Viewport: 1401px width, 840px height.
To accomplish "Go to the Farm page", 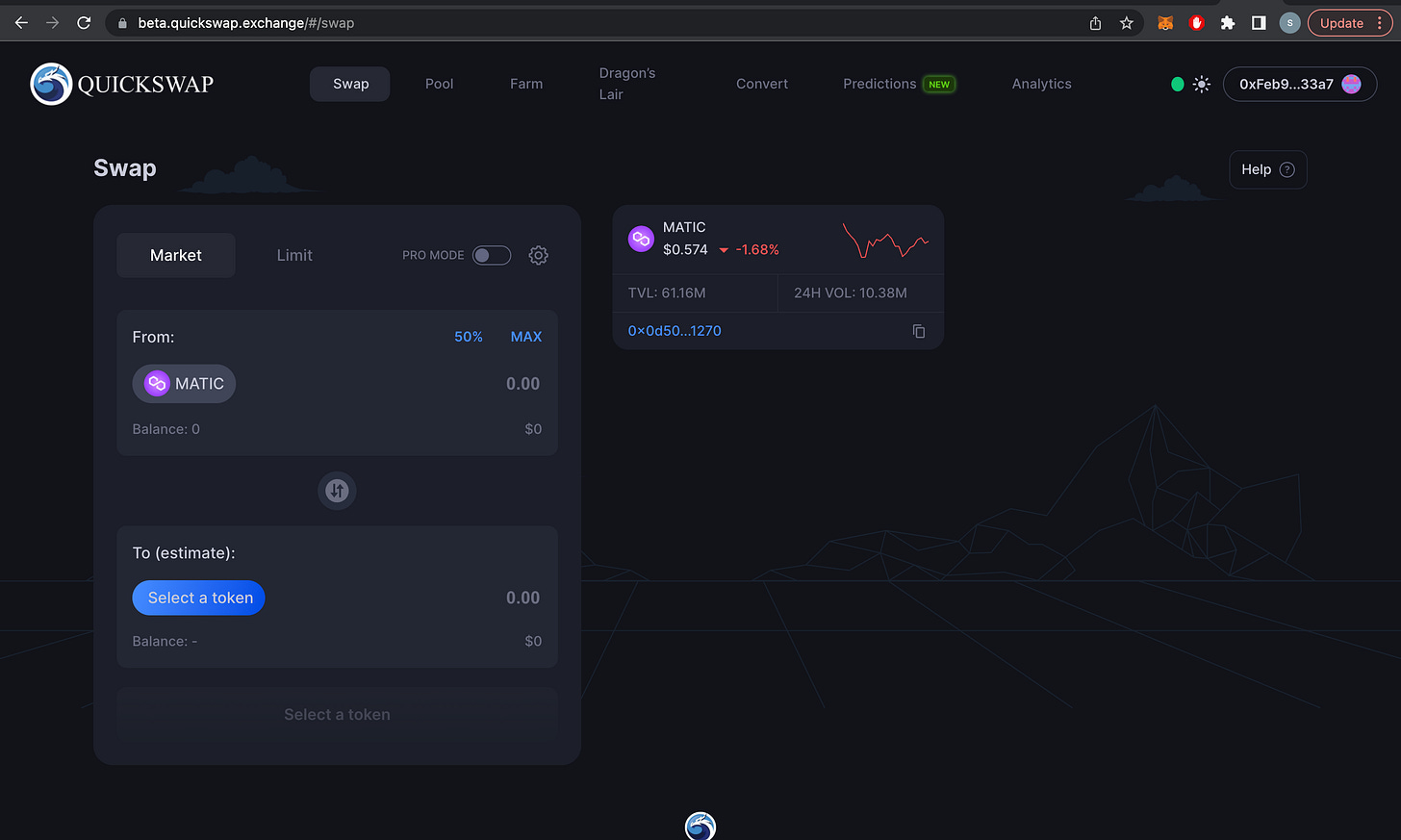I will (526, 84).
